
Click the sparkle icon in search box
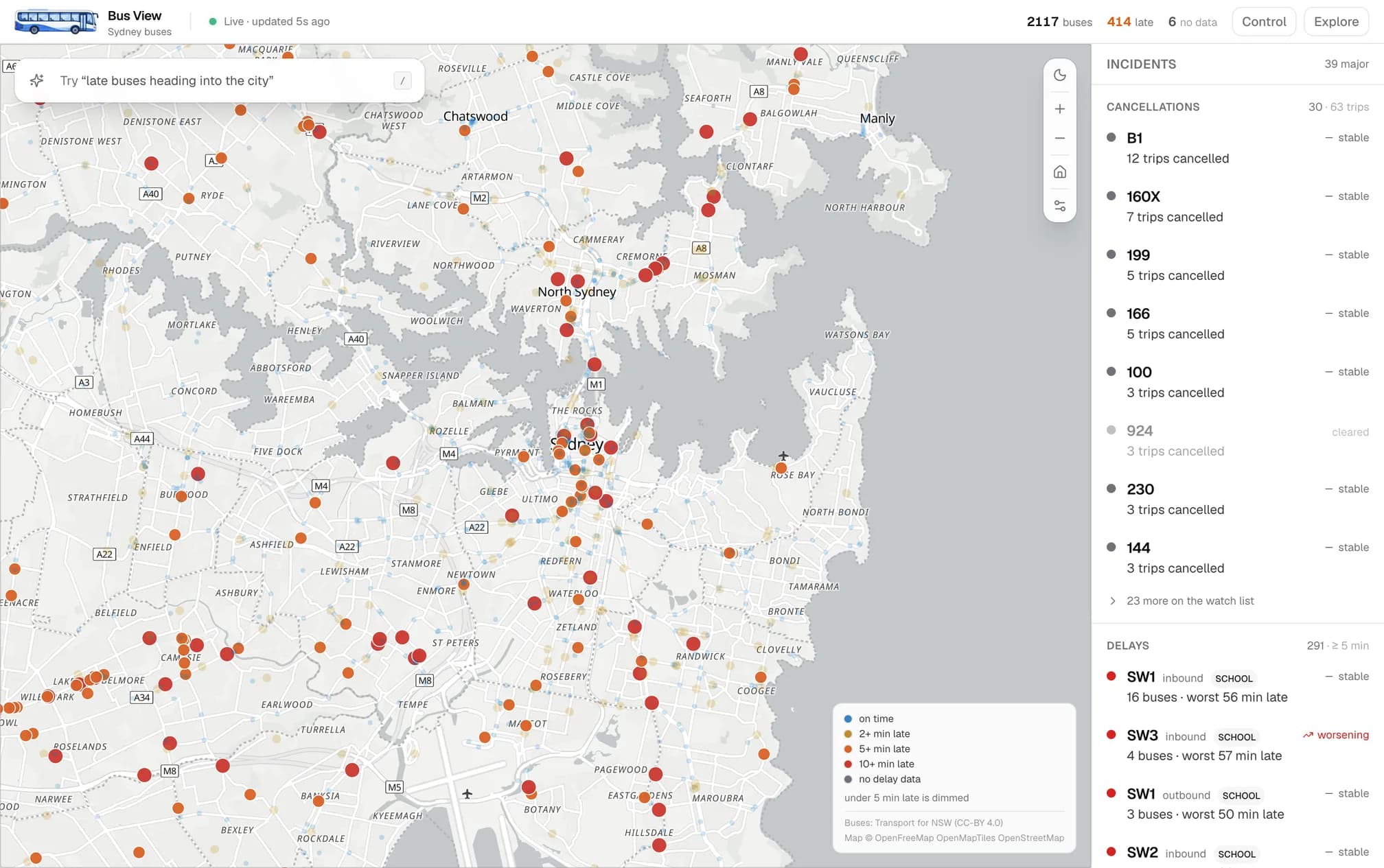[x=37, y=80]
